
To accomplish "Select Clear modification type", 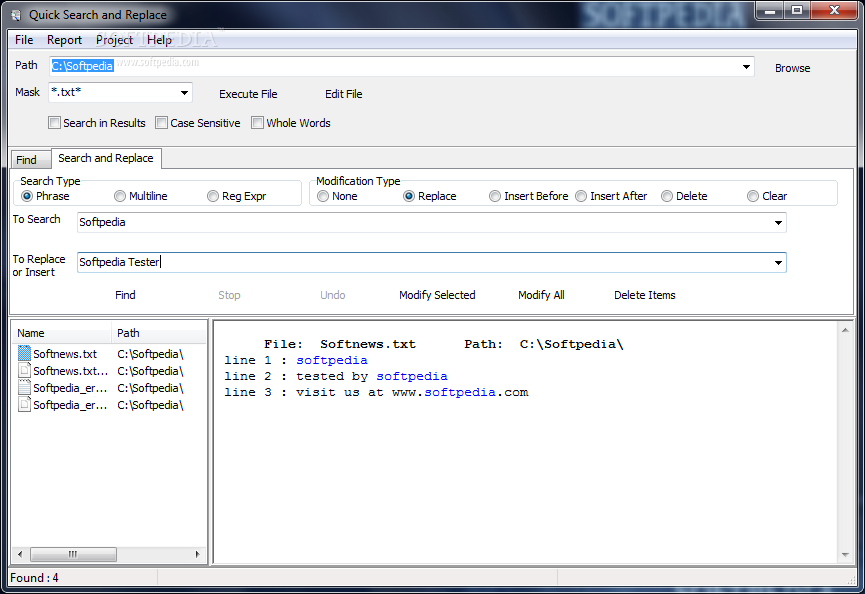I will coord(753,196).
